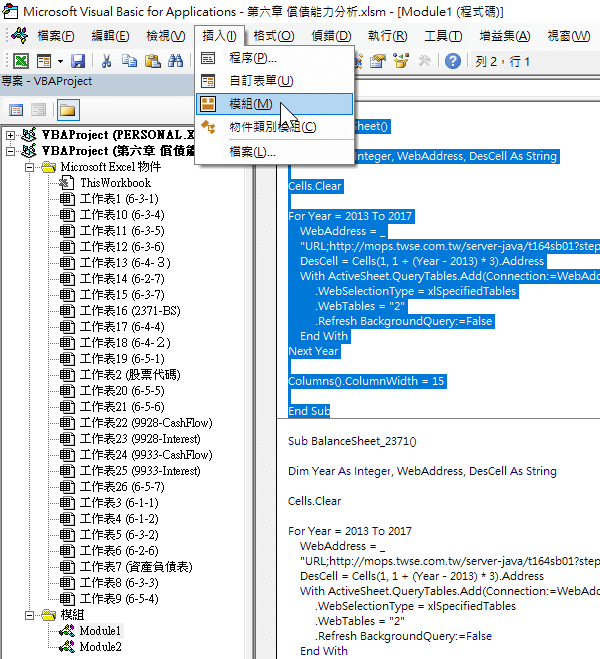Open the 執行(R) menu
Screen dimensions: 600x659
(387, 36)
